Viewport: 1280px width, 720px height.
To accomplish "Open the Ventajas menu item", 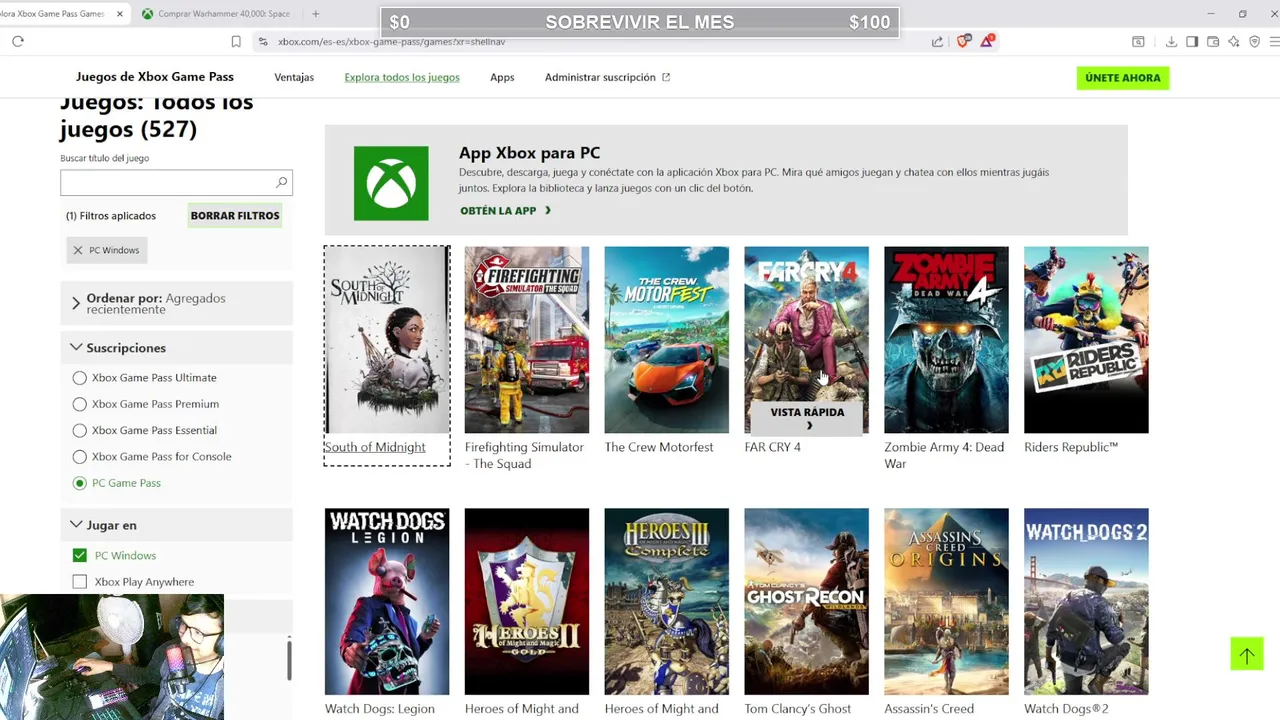I will pos(294,77).
